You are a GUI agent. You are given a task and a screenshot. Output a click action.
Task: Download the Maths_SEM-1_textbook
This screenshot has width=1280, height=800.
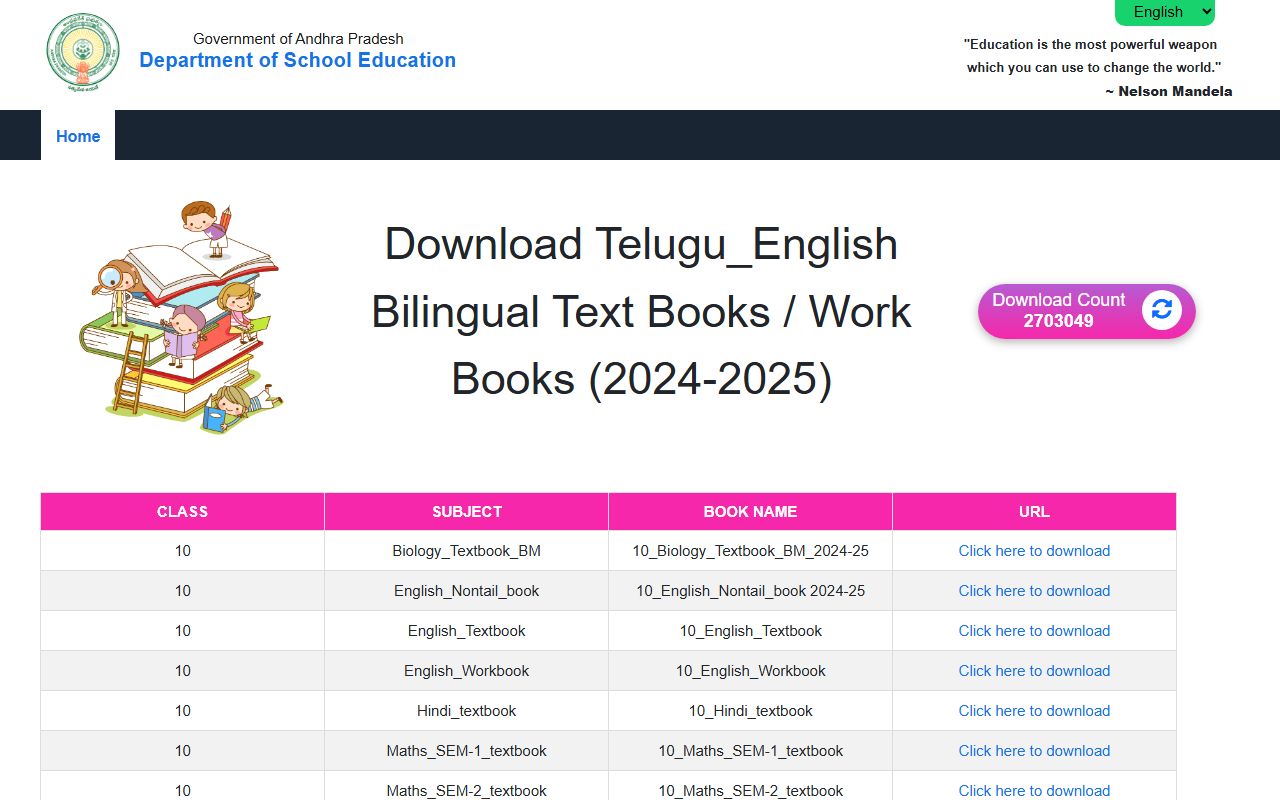1034,751
